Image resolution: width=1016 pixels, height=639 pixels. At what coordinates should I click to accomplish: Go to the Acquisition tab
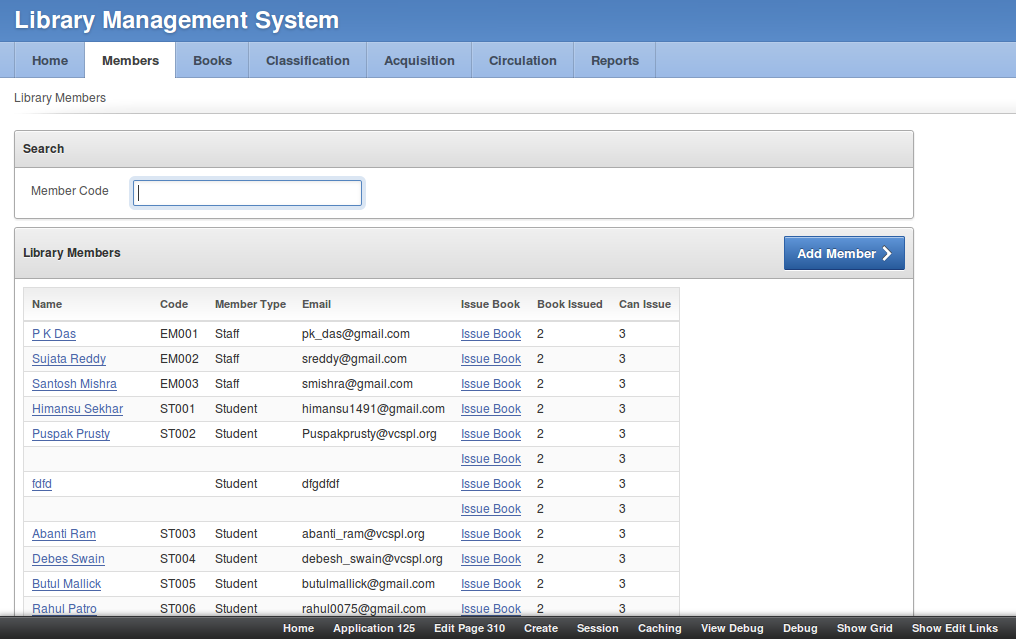click(x=419, y=61)
